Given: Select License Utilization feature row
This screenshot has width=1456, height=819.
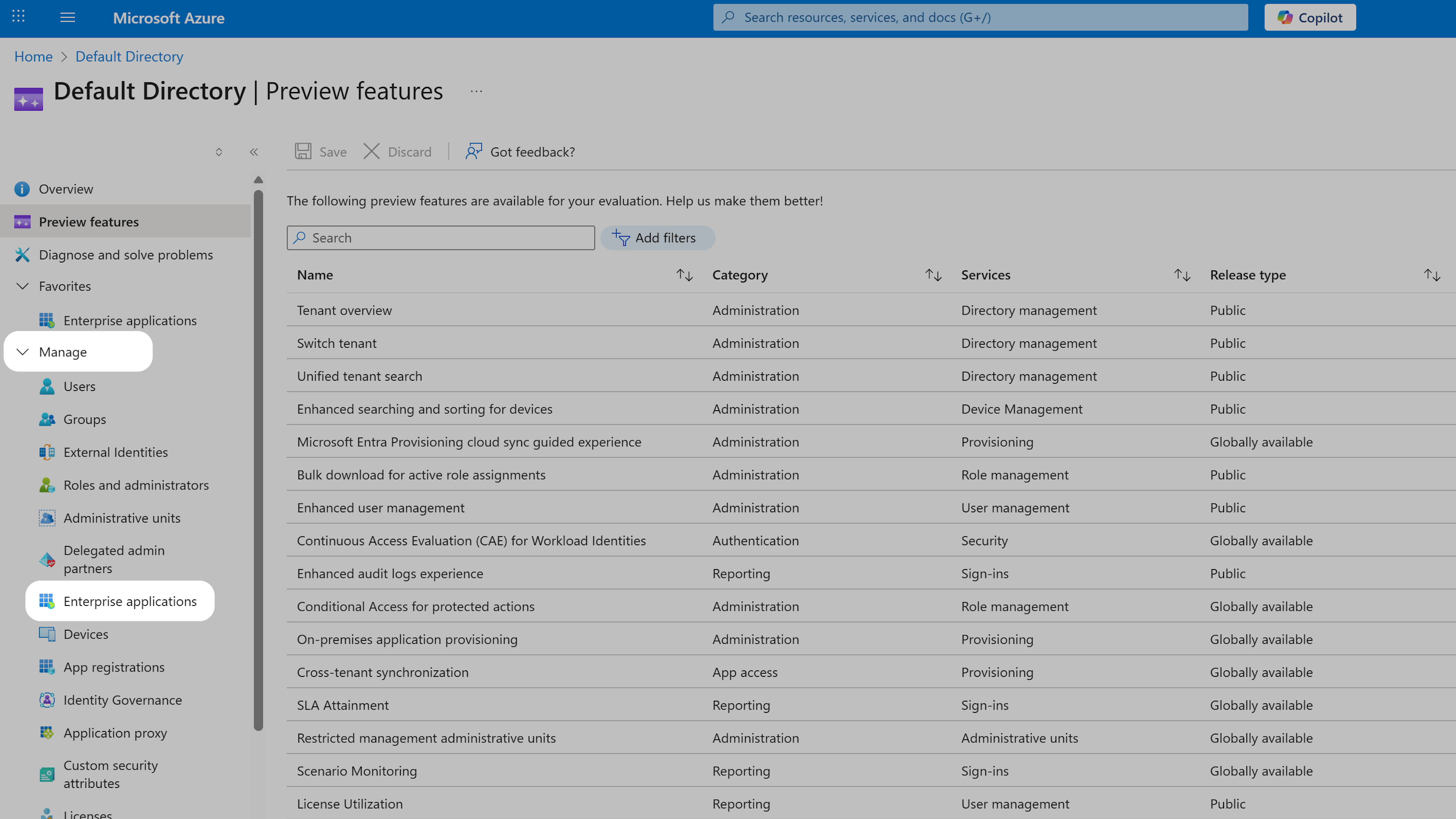Looking at the screenshot, I should coord(871,804).
